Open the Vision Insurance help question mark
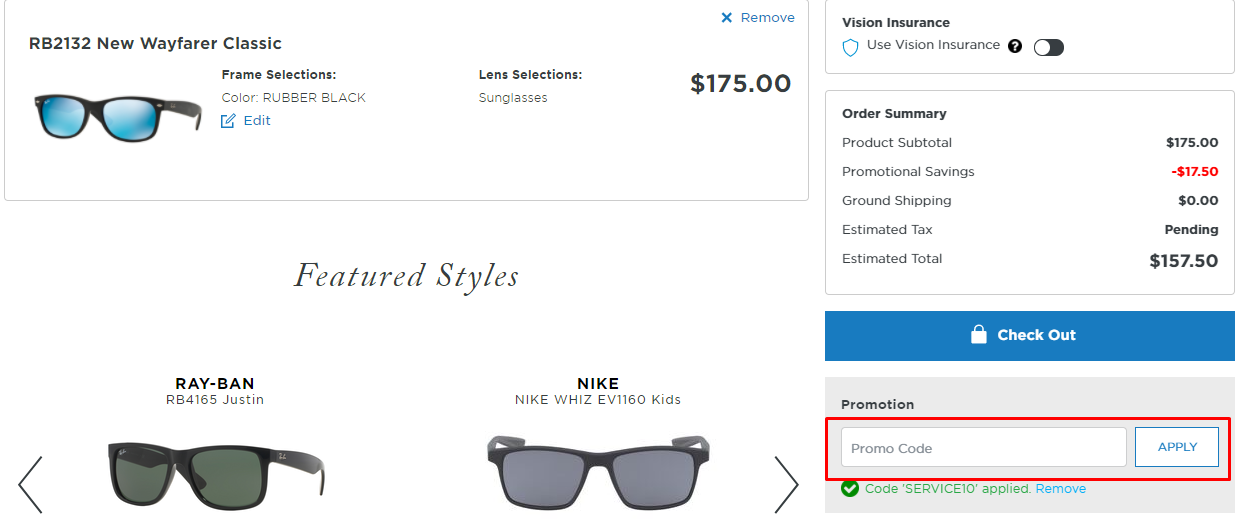This screenshot has width=1249, height=521. click(1015, 46)
